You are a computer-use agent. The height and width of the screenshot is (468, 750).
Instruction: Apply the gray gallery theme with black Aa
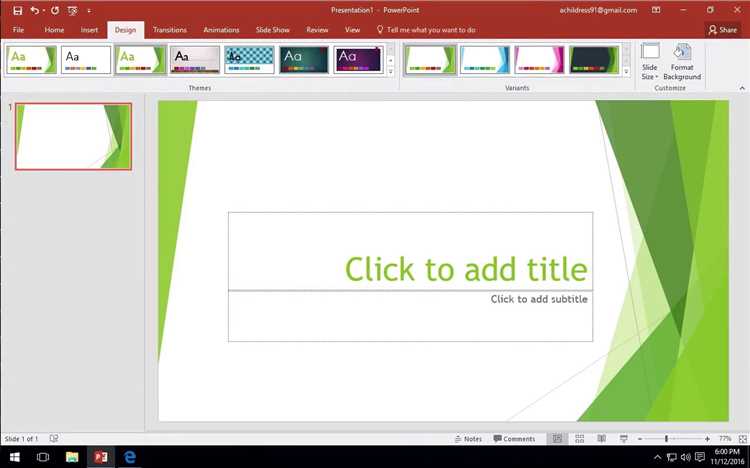195,60
